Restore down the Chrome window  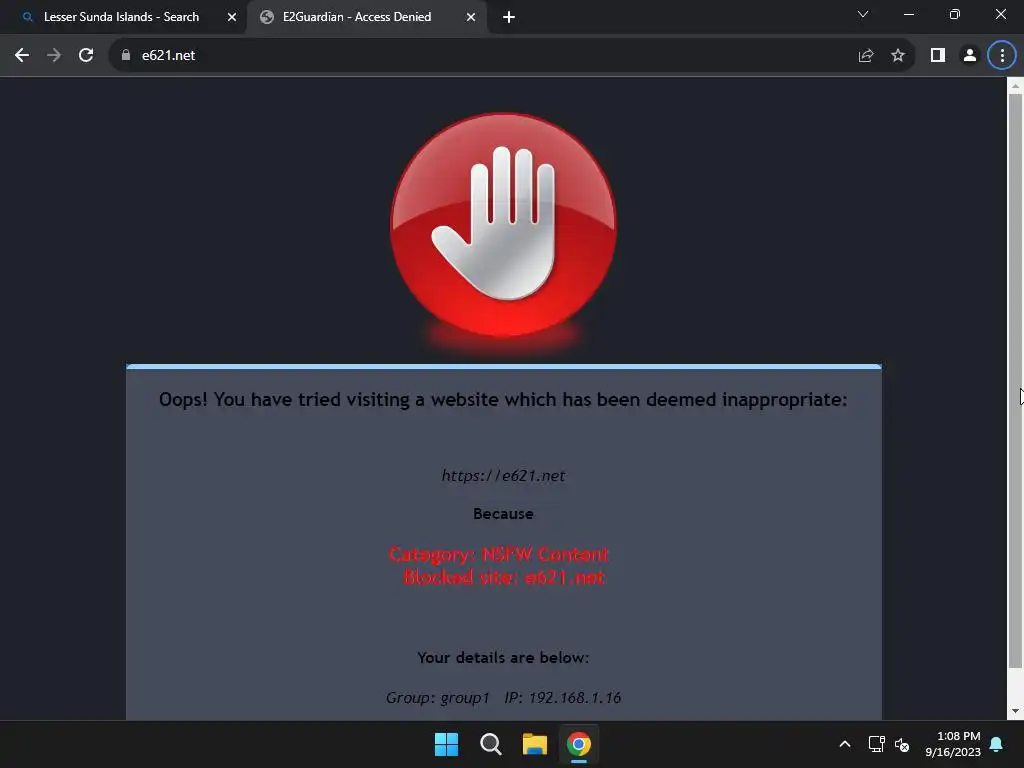(x=954, y=14)
